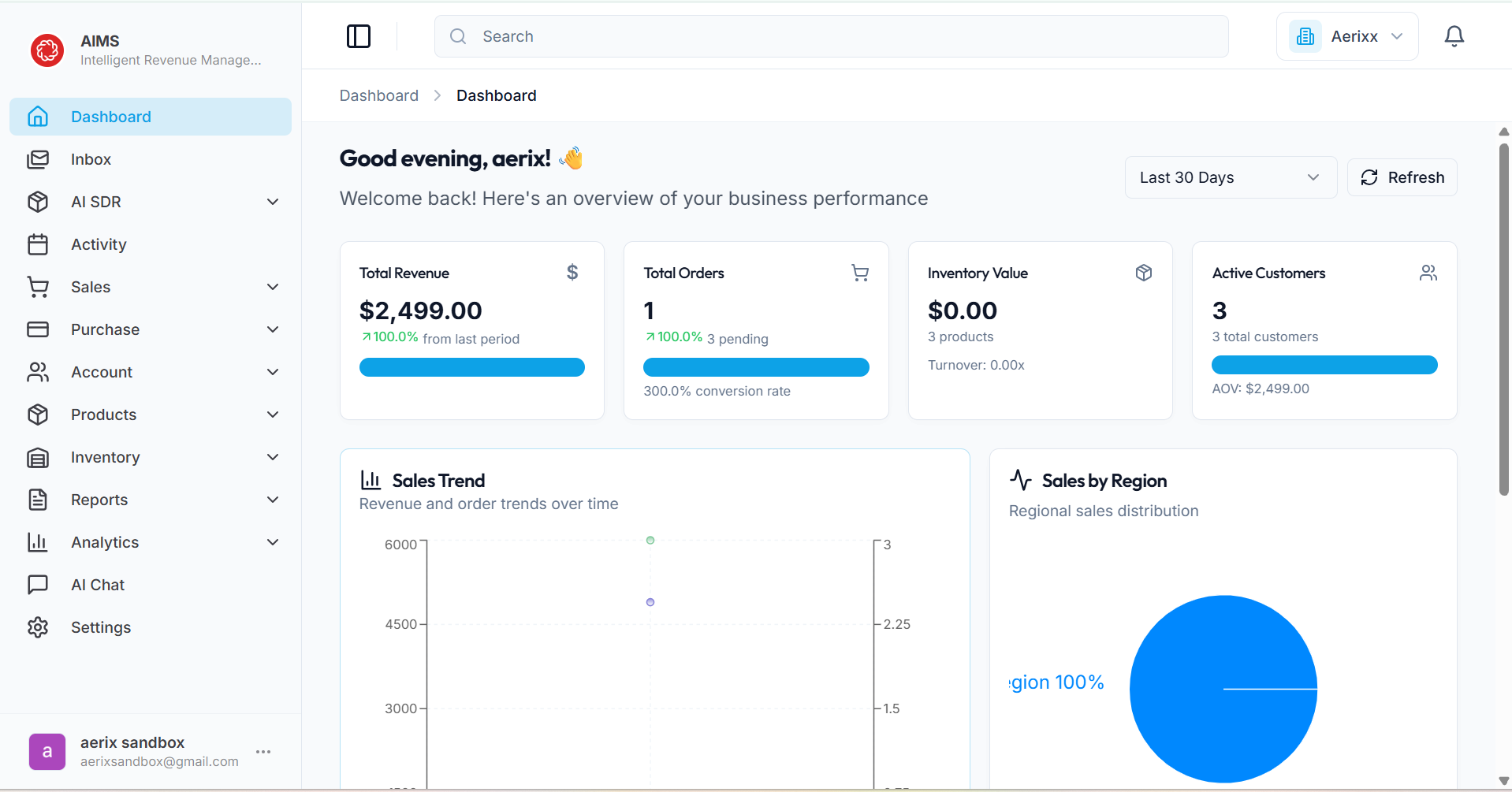Image resolution: width=1512 pixels, height=792 pixels.
Task: Click the notification bell icon
Action: (1454, 36)
